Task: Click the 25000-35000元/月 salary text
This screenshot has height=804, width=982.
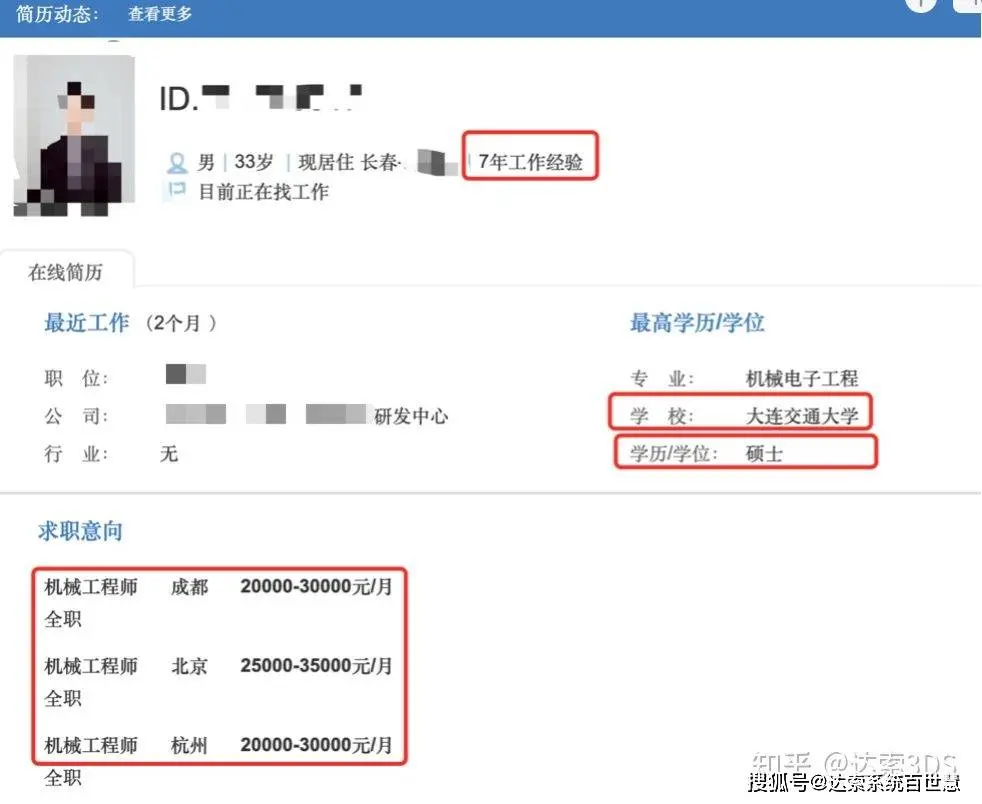Action: click(316, 666)
